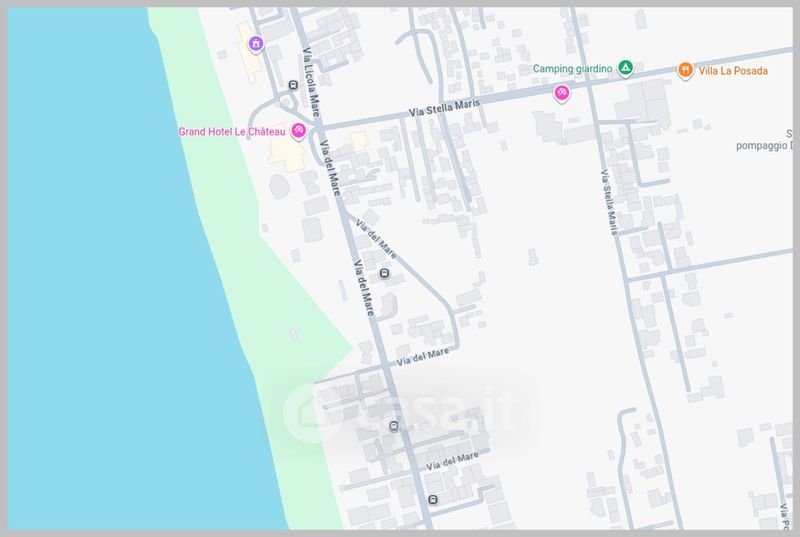Click the Grand Hotel Le Château pink marker
The image size is (800, 537).
298,132
